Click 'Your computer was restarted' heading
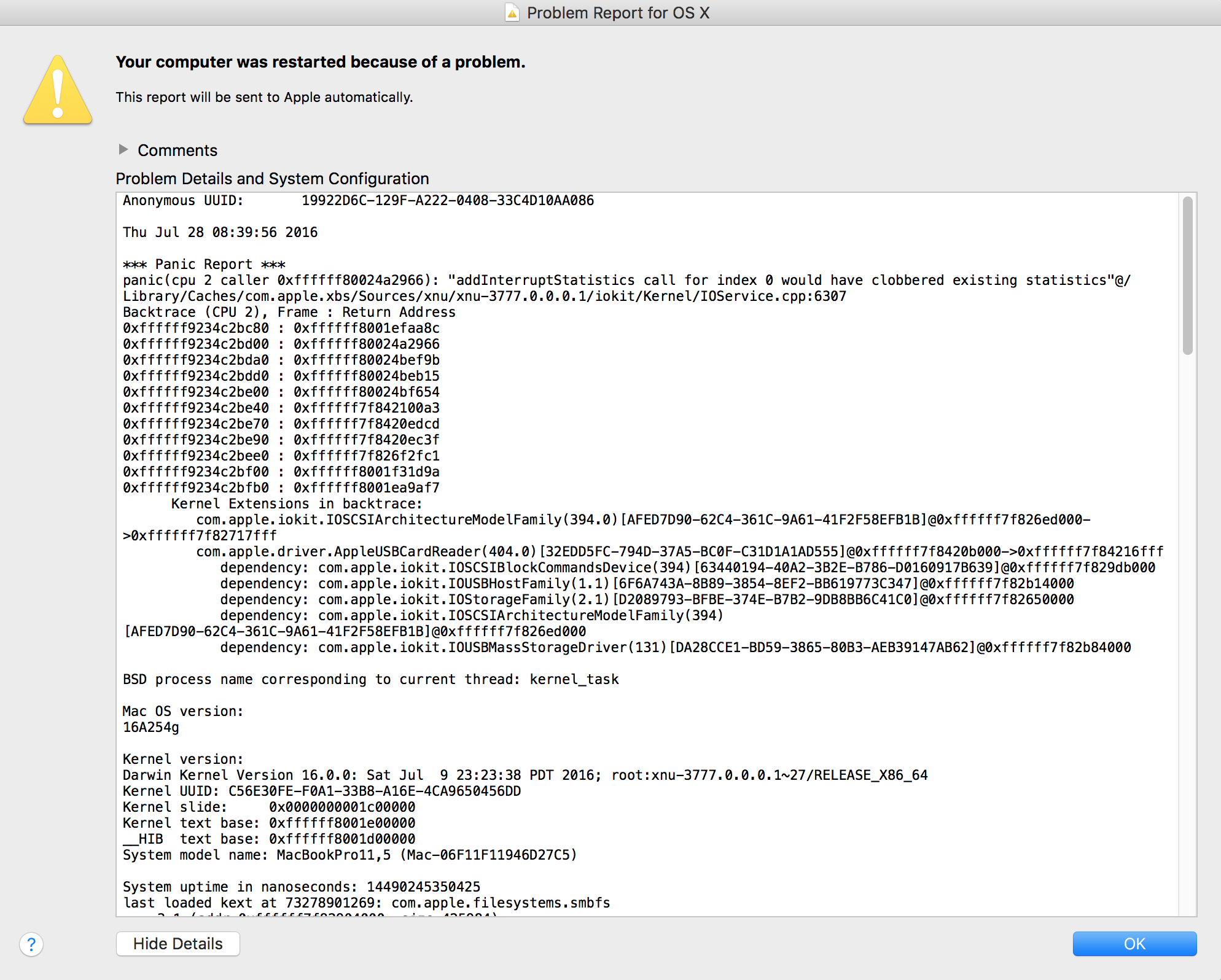This screenshot has height=980, width=1221. point(321,62)
